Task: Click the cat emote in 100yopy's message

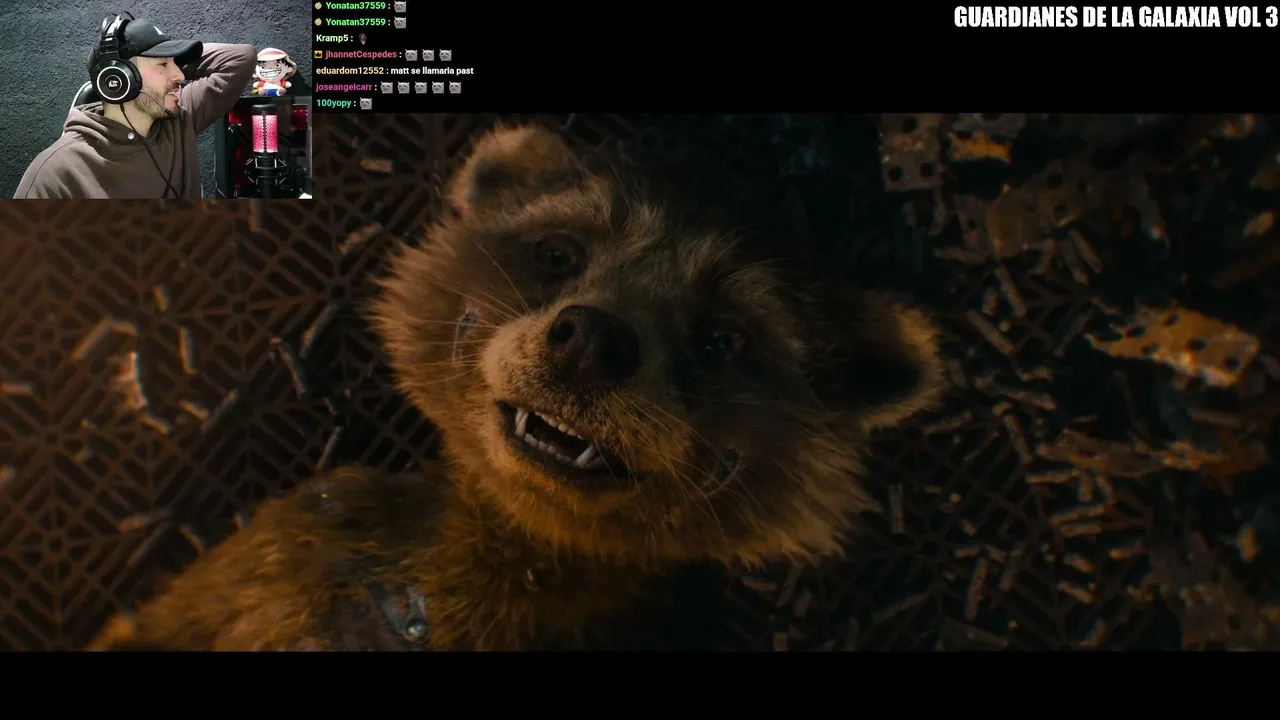Action: tap(365, 103)
